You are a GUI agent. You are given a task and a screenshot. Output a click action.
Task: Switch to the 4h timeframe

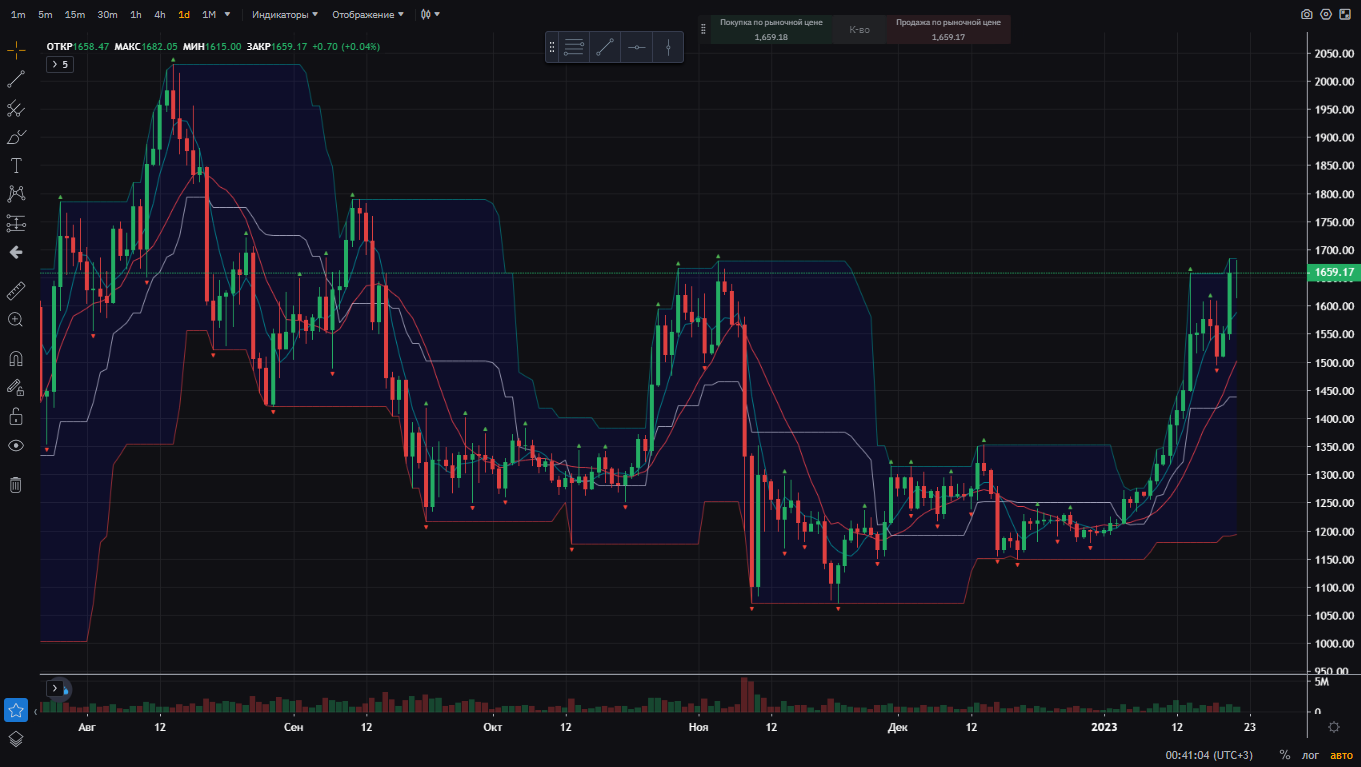159,15
